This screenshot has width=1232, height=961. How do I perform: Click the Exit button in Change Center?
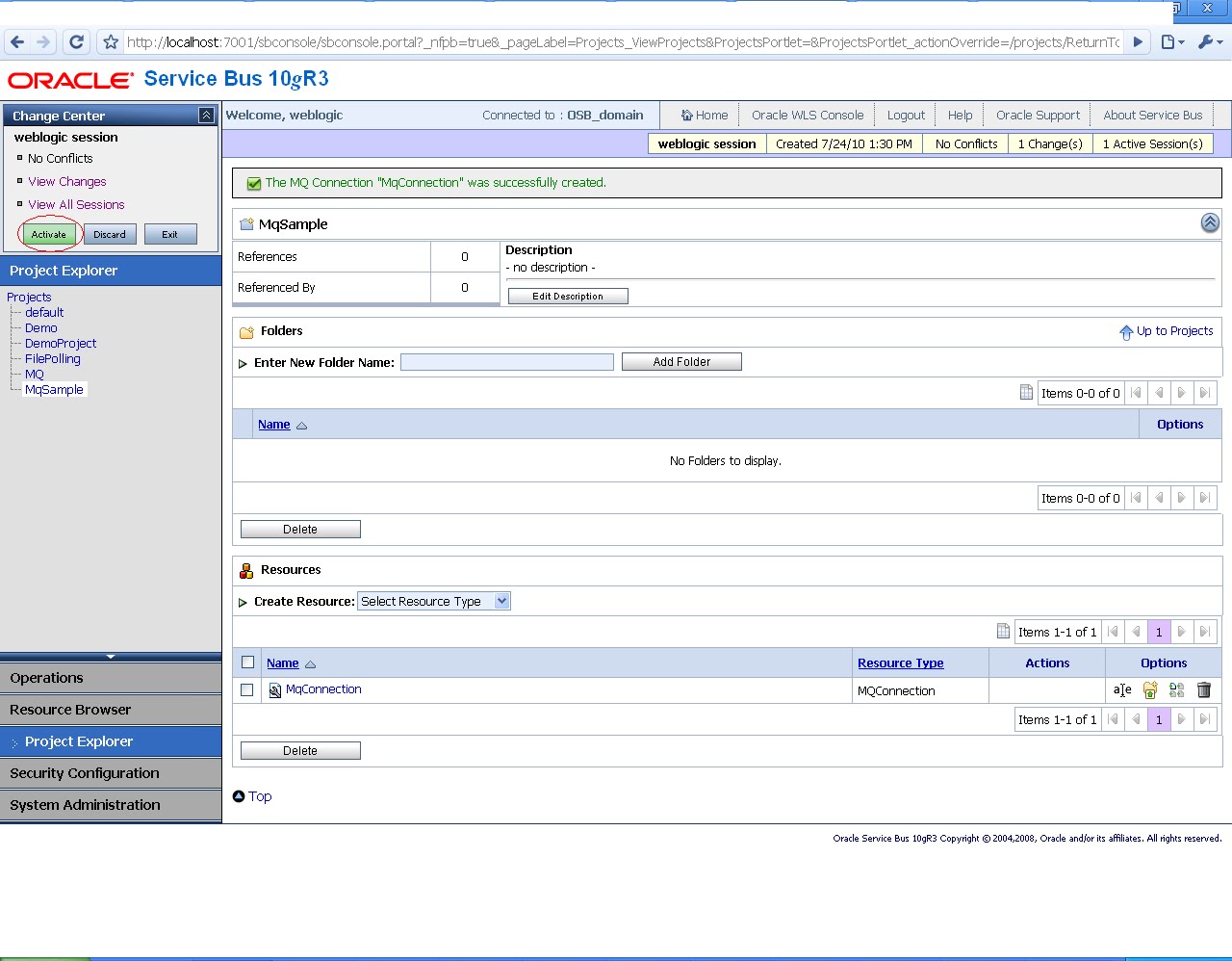[x=170, y=234]
